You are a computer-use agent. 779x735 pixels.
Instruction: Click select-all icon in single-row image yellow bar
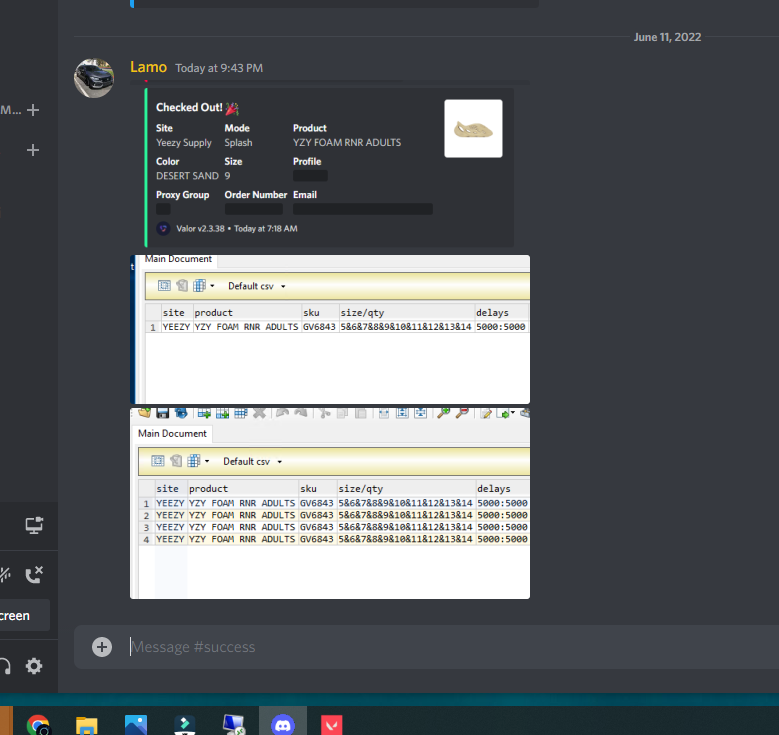click(164, 285)
